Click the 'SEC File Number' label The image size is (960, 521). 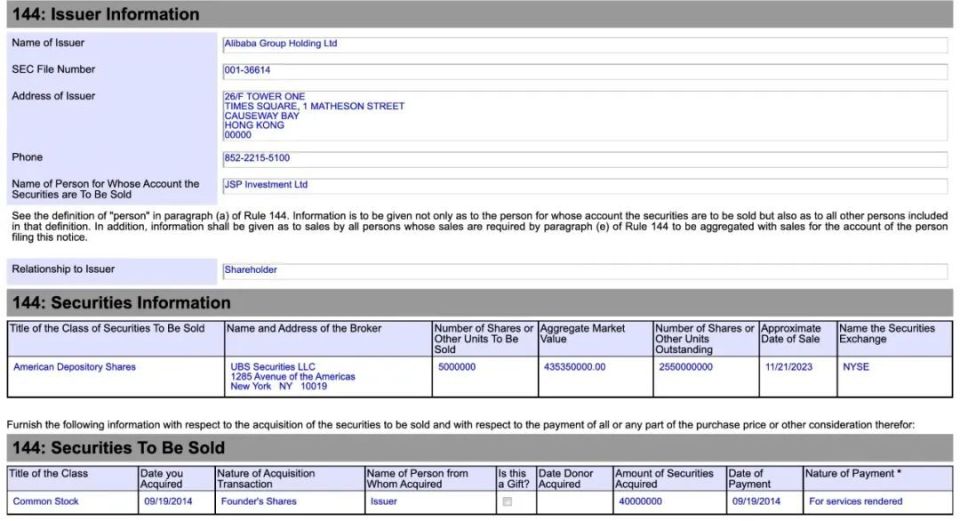pos(53,69)
